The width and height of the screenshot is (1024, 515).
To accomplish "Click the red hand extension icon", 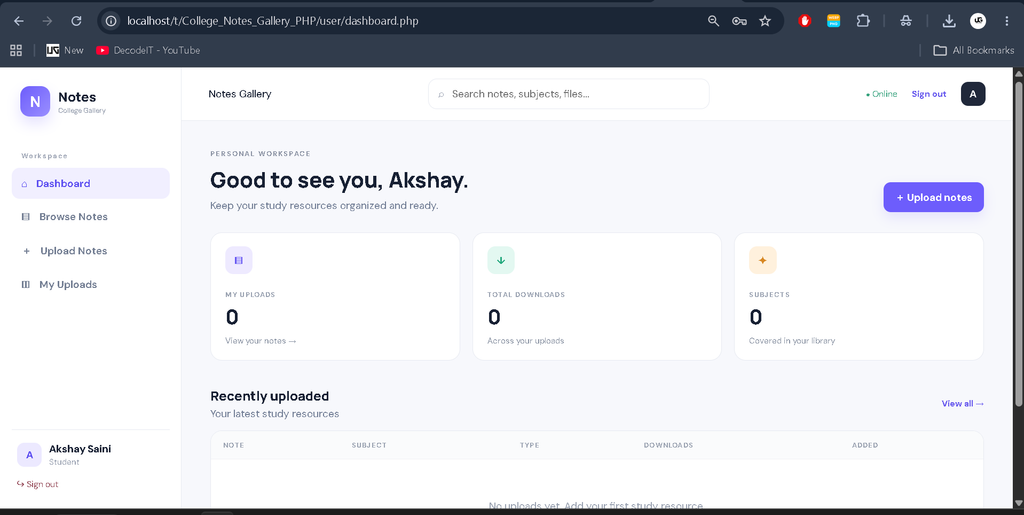I will click(805, 21).
